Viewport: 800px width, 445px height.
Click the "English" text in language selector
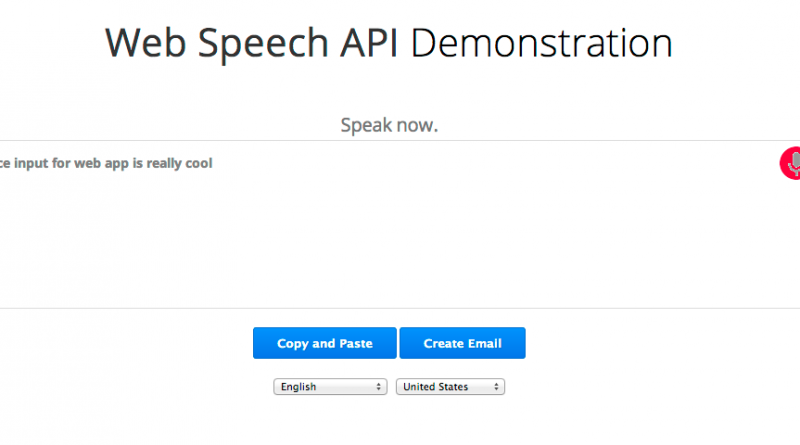click(298, 386)
